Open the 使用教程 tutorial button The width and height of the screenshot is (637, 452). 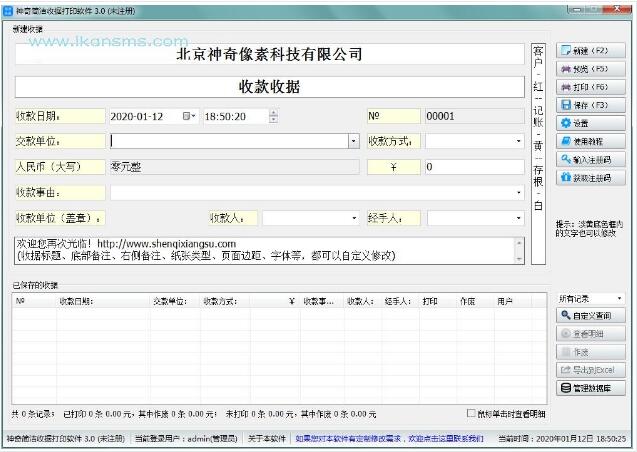click(x=590, y=141)
